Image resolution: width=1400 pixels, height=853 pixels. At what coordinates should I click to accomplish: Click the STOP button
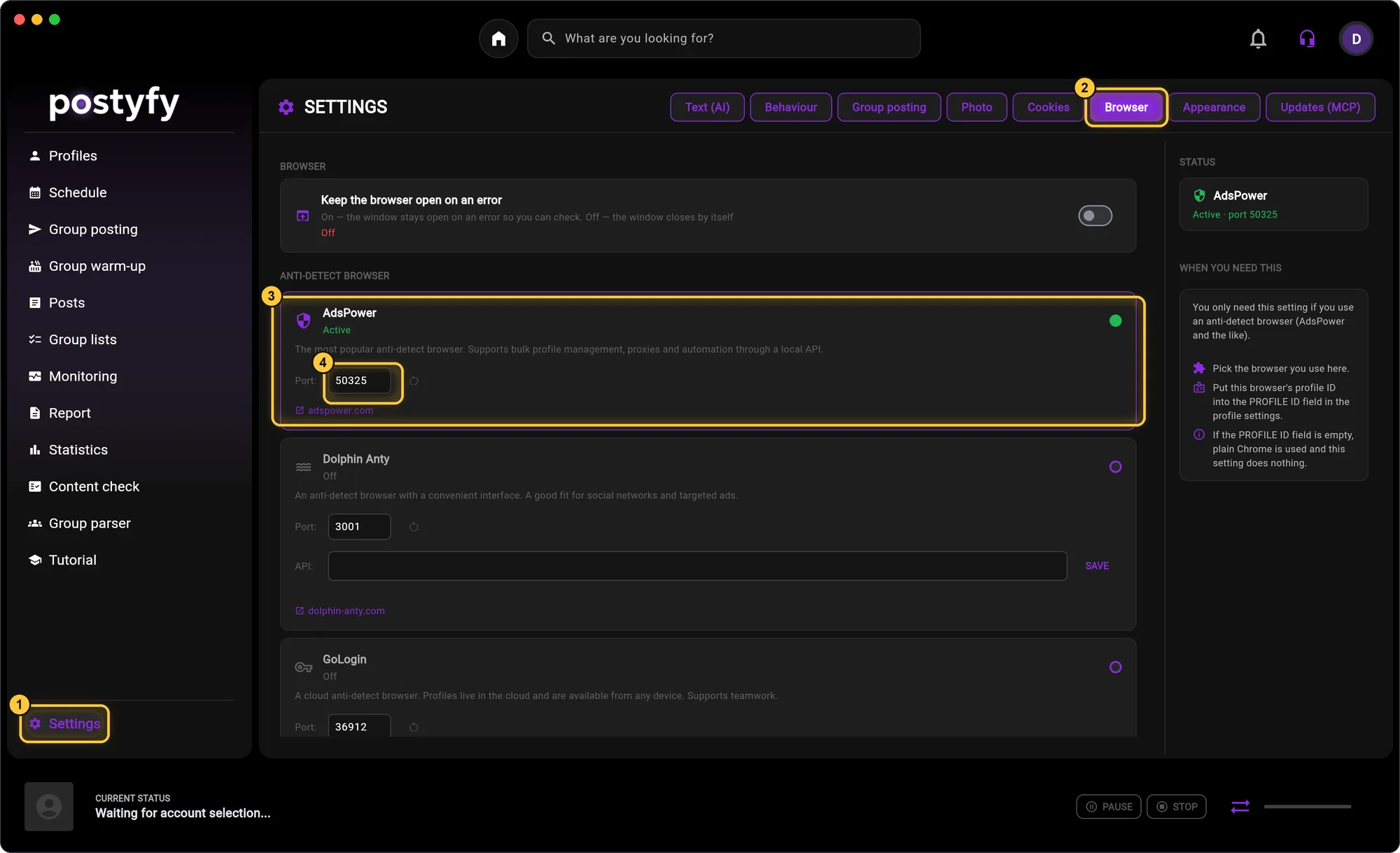(1177, 807)
